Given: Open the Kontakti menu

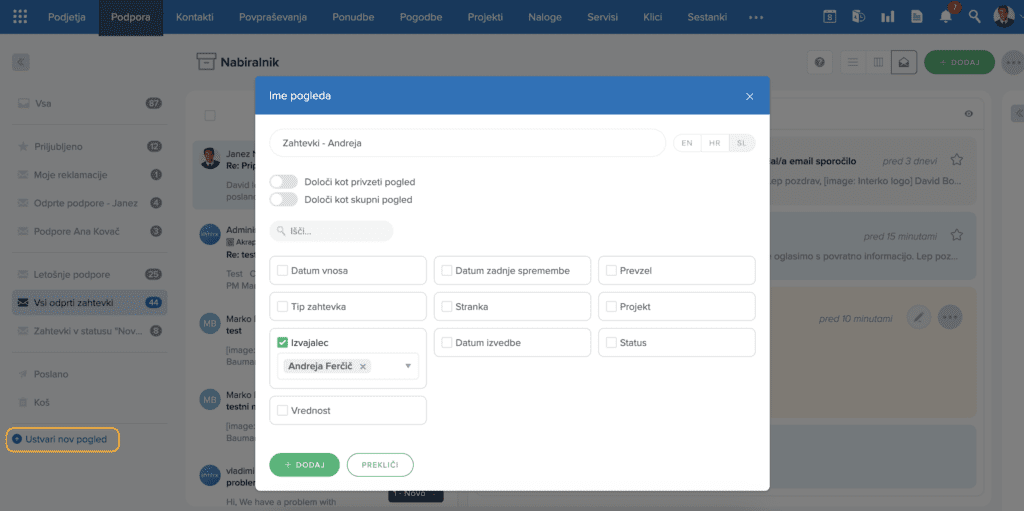Looking at the screenshot, I should point(194,17).
